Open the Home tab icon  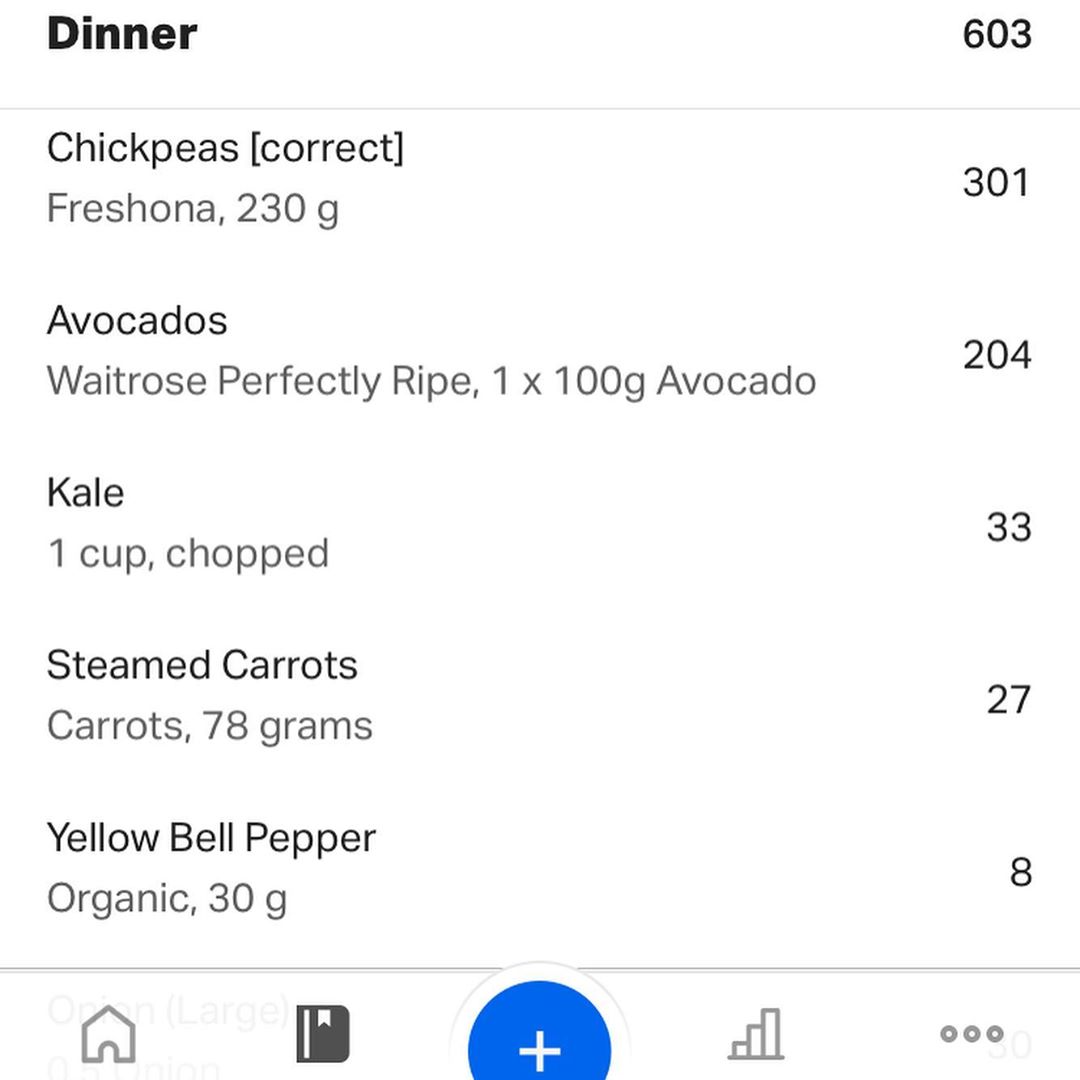pos(108,1034)
